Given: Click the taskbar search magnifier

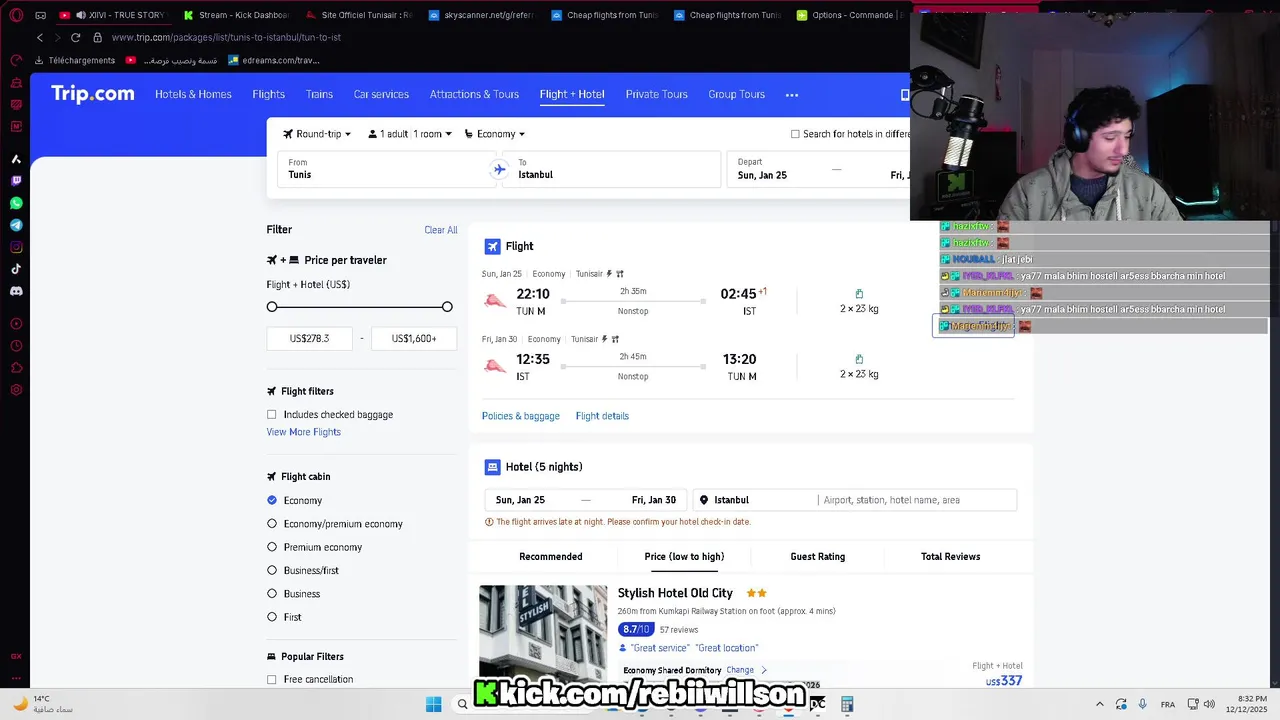Looking at the screenshot, I should (462, 705).
